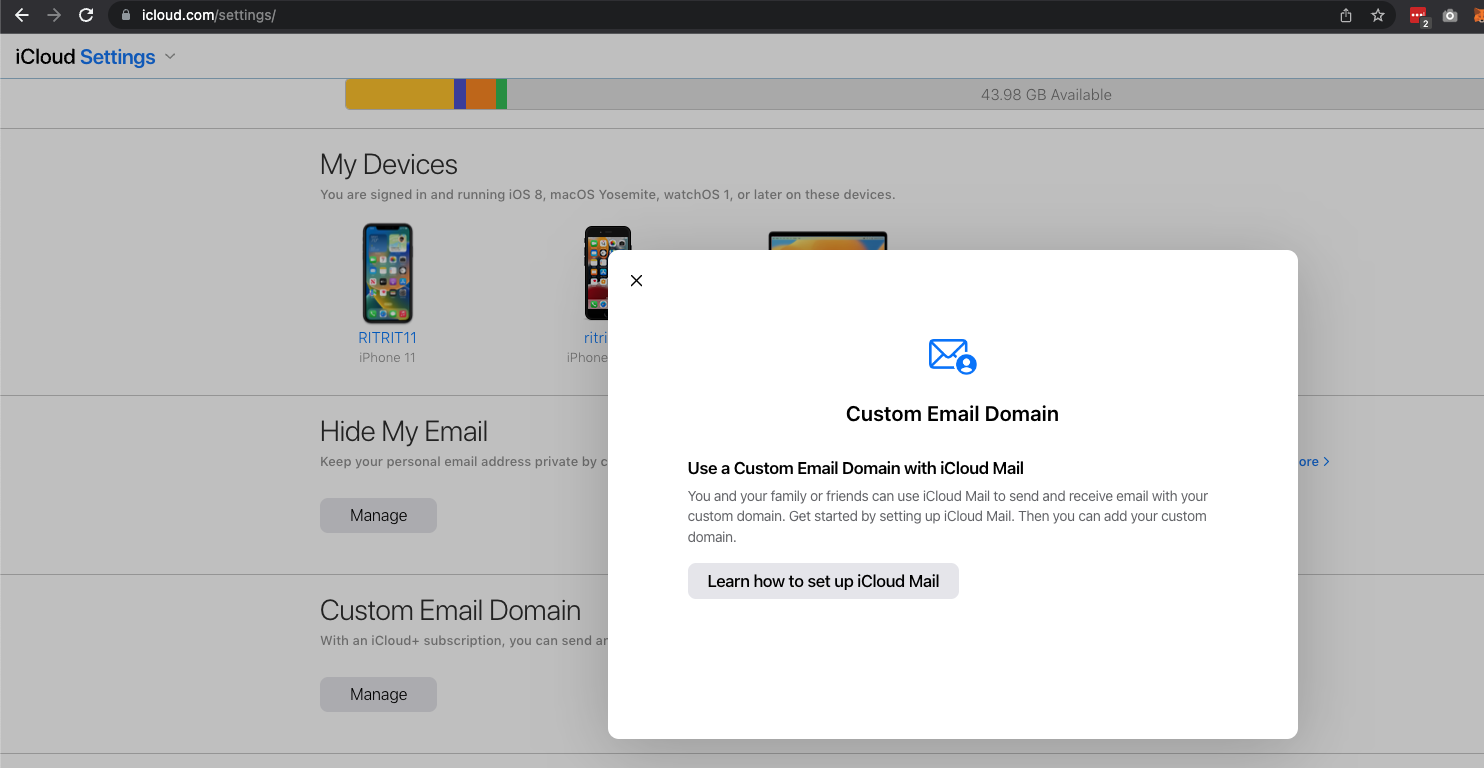Click Manage under Hide My Email
The width and height of the screenshot is (1484, 768).
pyautogui.click(x=378, y=515)
